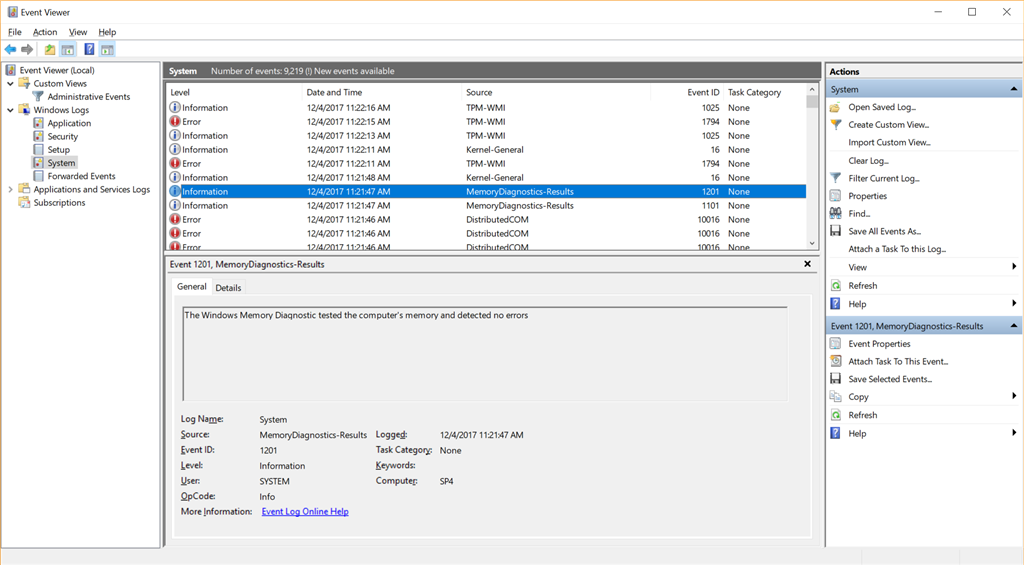Click the Refresh icon under Event 1201 section
The height and width of the screenshot is (565, 1024).
(835, 415)
